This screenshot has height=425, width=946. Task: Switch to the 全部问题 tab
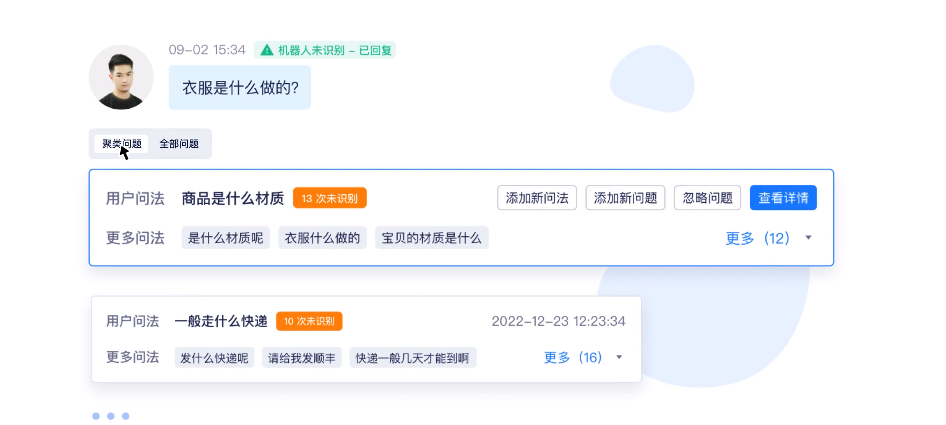point(179,144)
